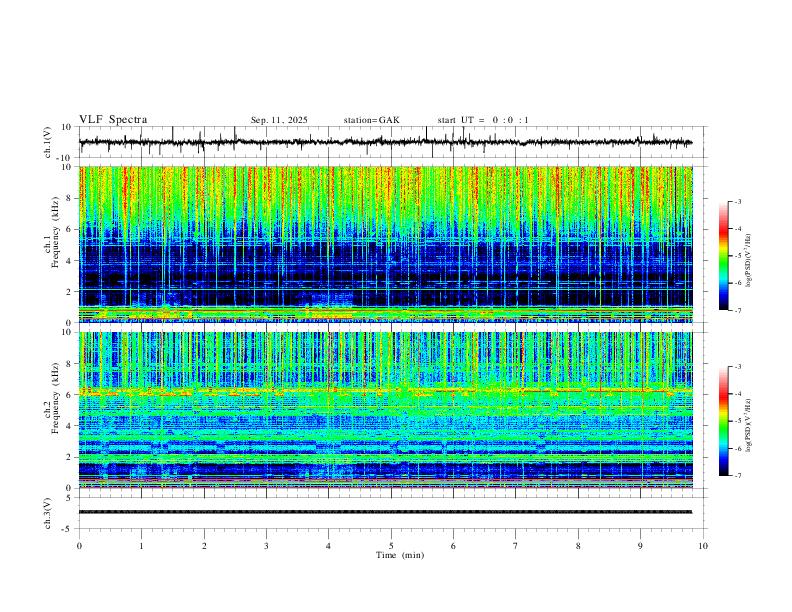
Task: Click the "1" tick on the time axis
Action: [141, 546]
